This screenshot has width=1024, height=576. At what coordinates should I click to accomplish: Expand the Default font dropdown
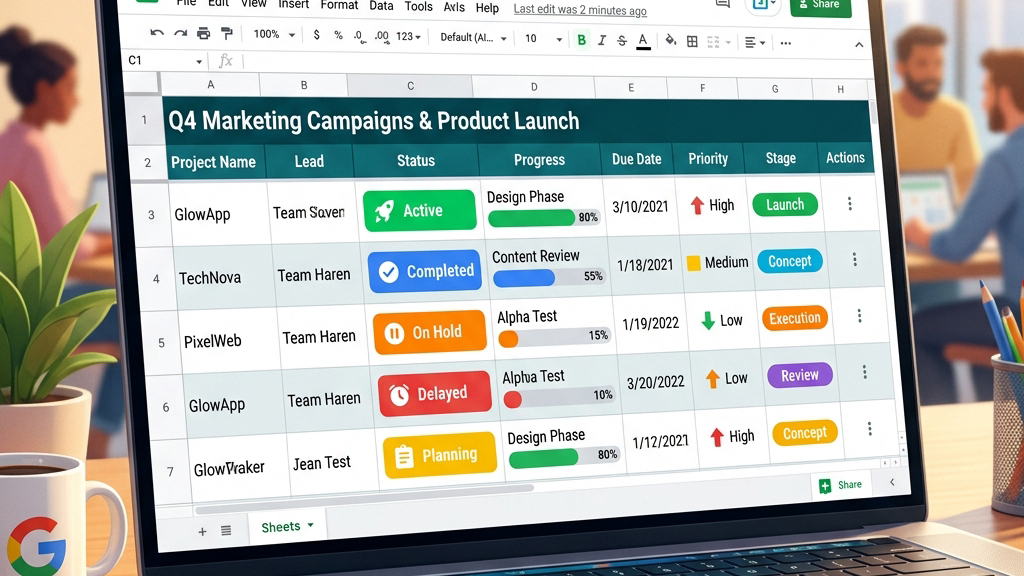click(x=473, y=38)
